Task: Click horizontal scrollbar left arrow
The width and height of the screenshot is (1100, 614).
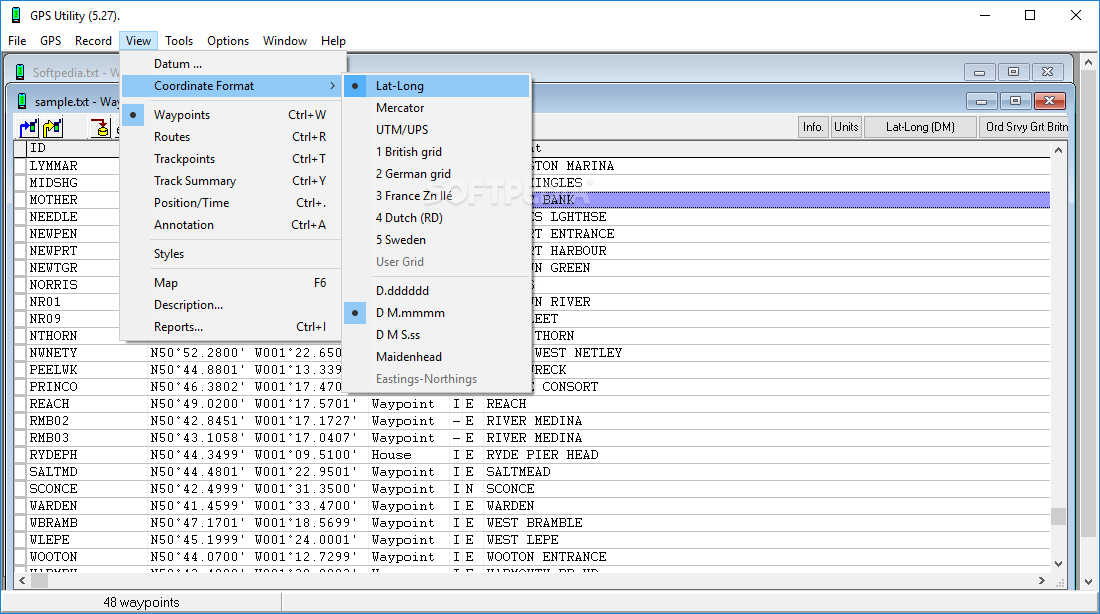Action: [22, 580]
